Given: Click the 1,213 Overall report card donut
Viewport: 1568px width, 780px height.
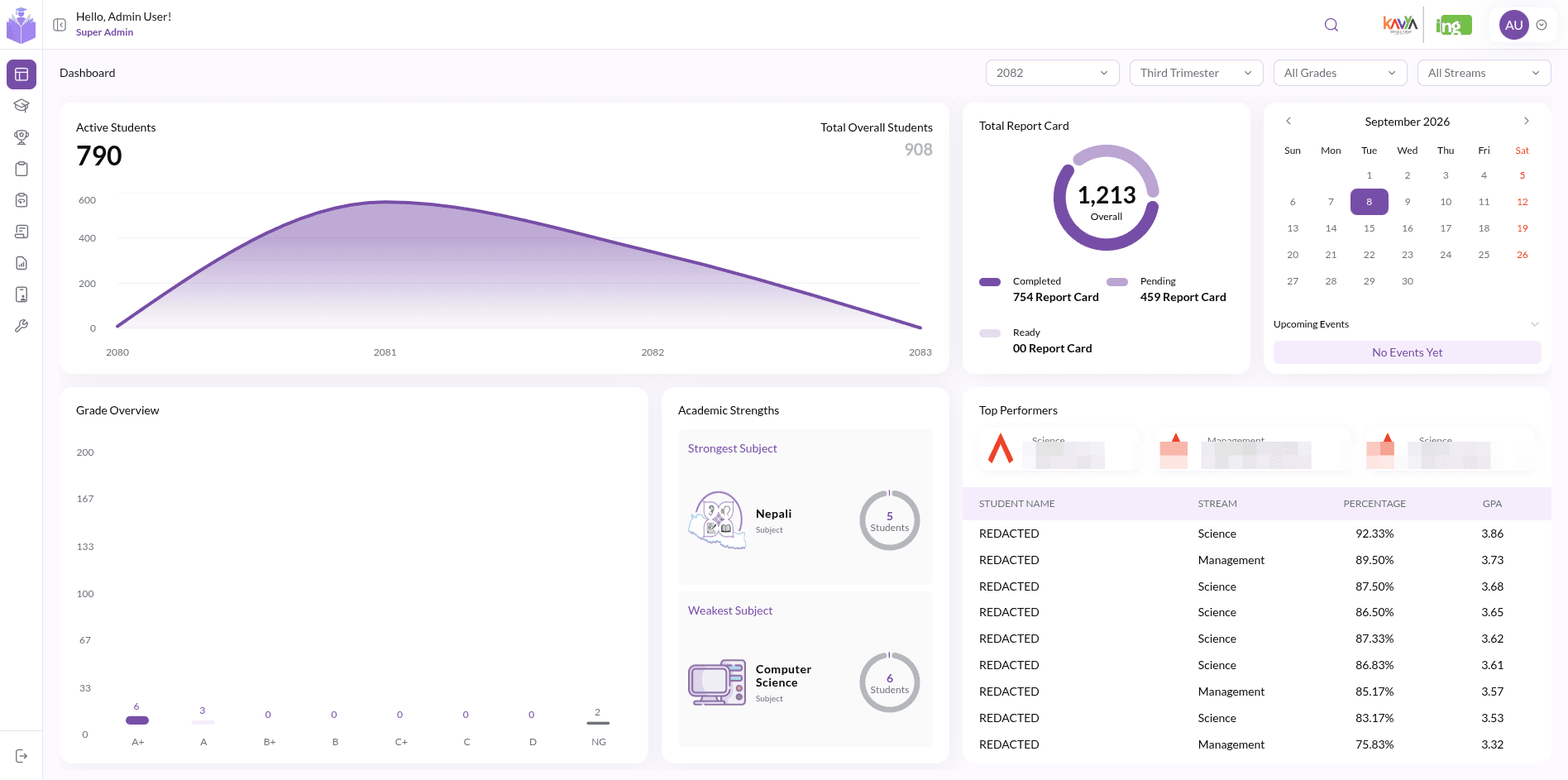Looking at the screenshot, I should pos(1107,198).
